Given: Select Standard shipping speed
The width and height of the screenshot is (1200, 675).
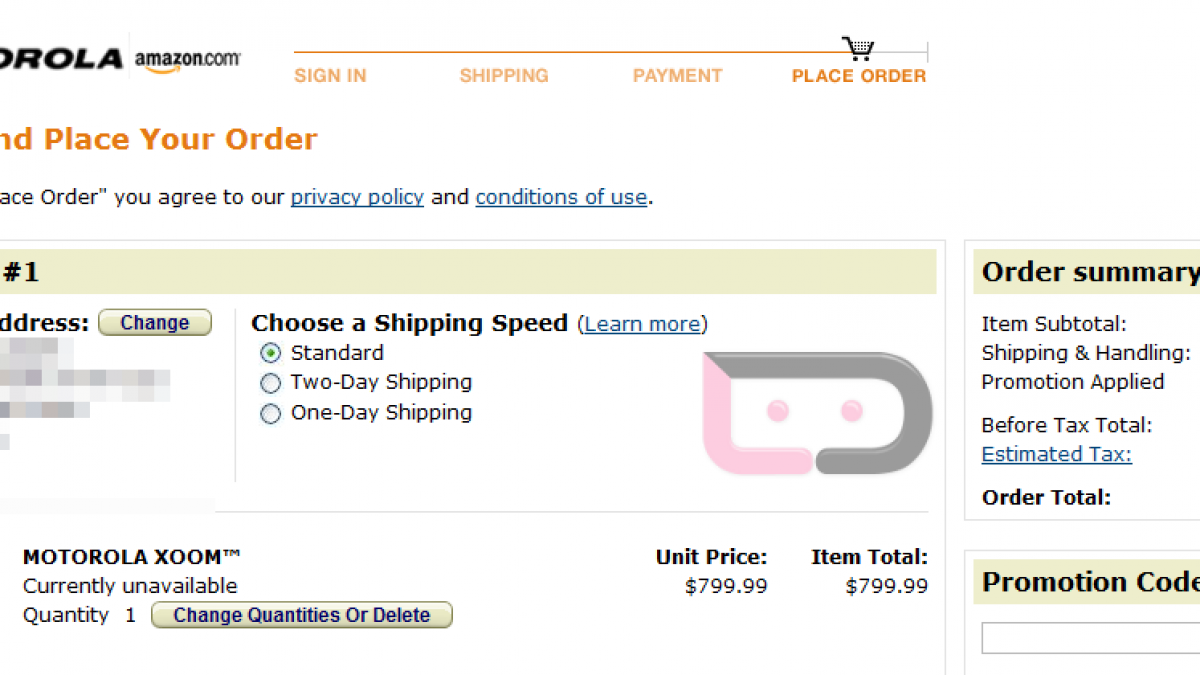Looking at the screenshot, I should (x=270, y=353).
